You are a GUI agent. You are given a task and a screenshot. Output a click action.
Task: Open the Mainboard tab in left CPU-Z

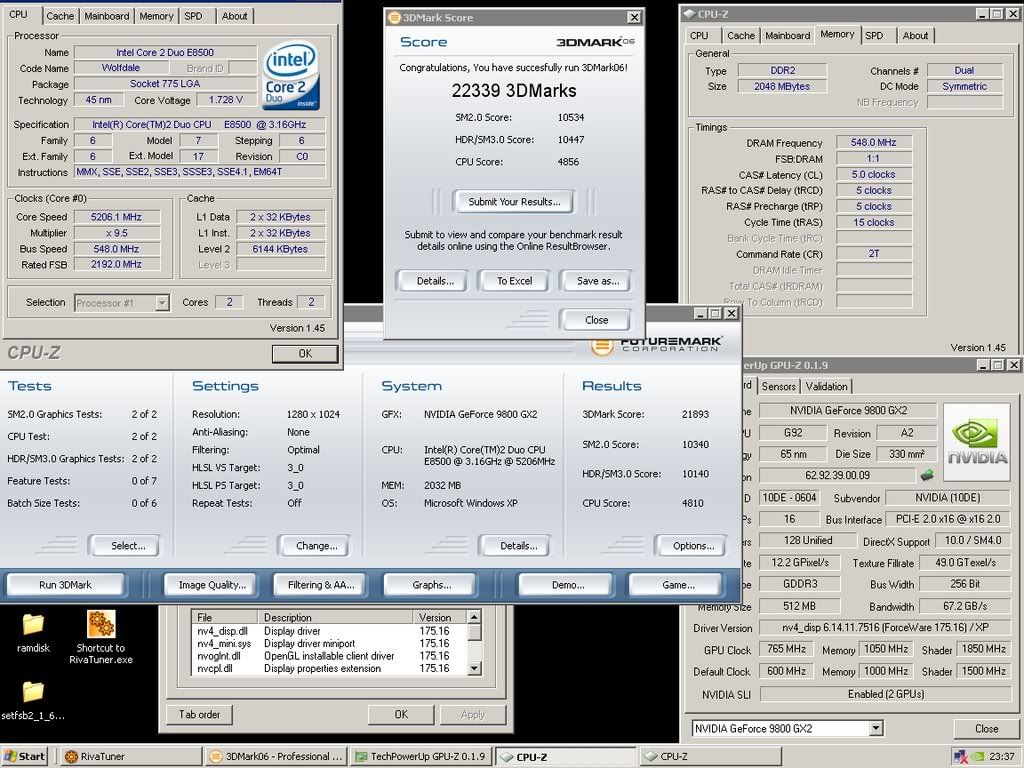(106, 16)
